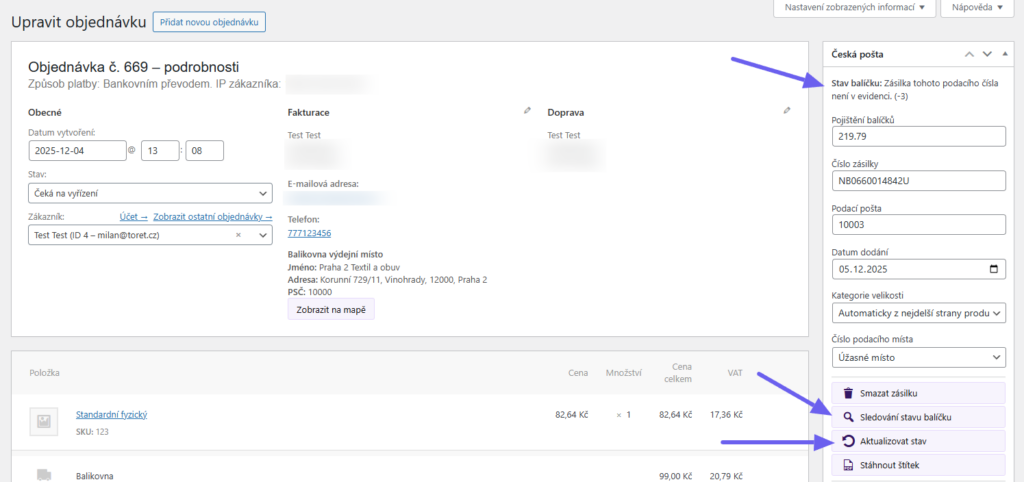
Task: Clear the selected customer with the x icon
Action: [x=238, y=235]
